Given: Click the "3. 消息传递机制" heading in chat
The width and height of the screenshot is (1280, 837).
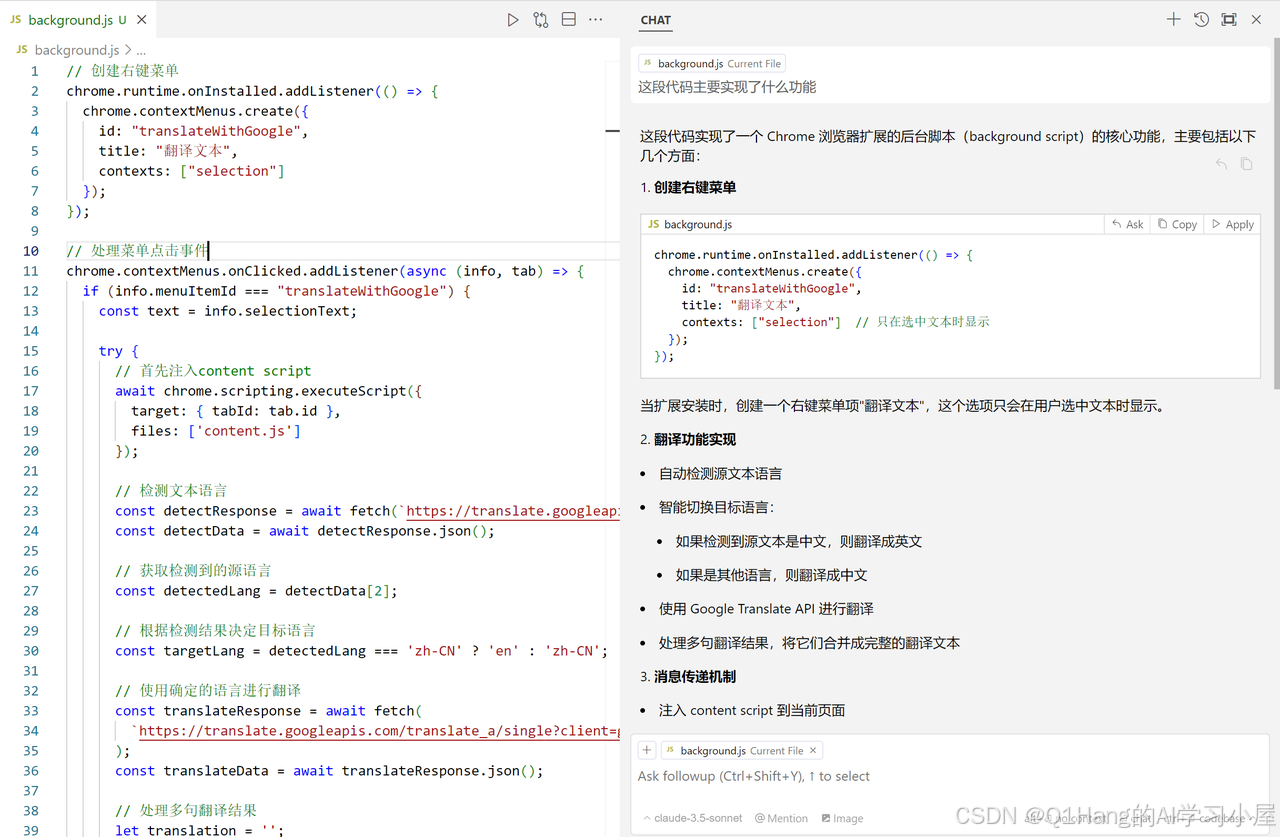Looking at the screenshot, I should [688, 676].
